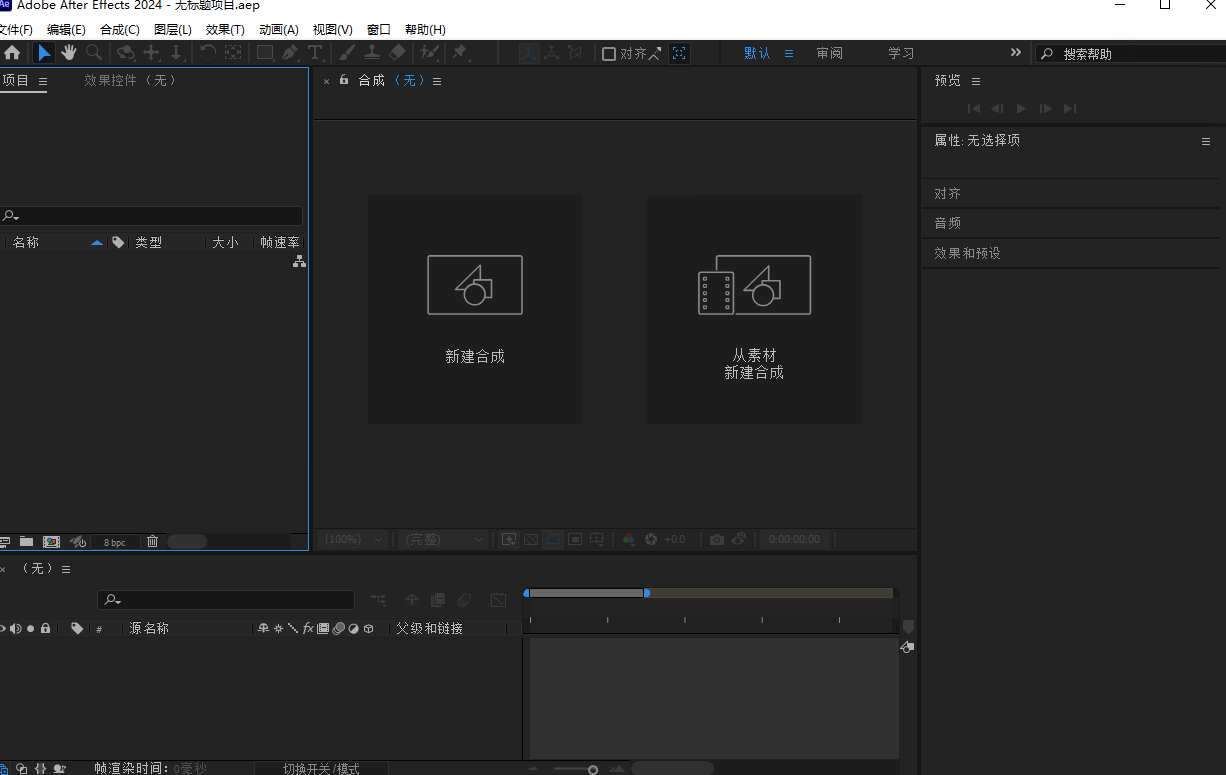Open the 动画(A) menu
1226x775 pixels.
pyautogui.click(x=279, y=30)
